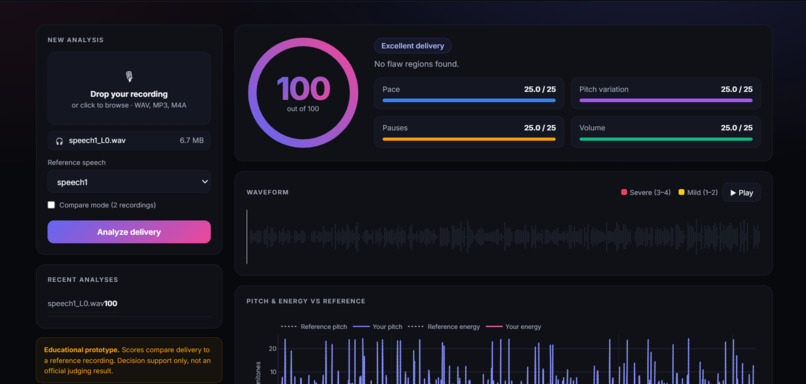Toggle Reference energy legend entry

pos(444,326)
